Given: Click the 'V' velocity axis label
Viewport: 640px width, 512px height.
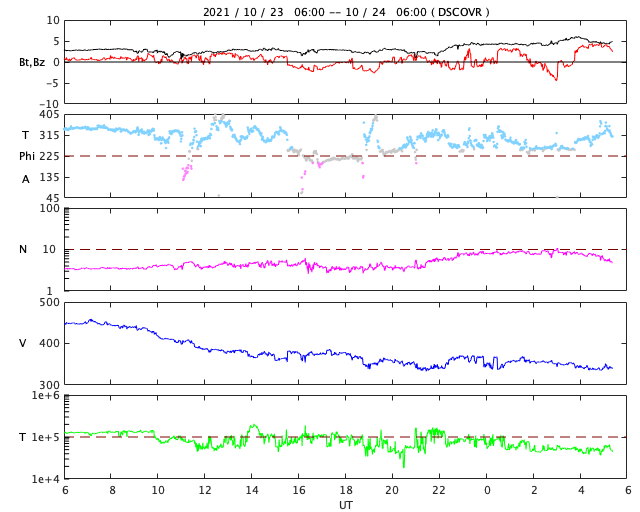Looking at the screenshot, I should [23, 343].
